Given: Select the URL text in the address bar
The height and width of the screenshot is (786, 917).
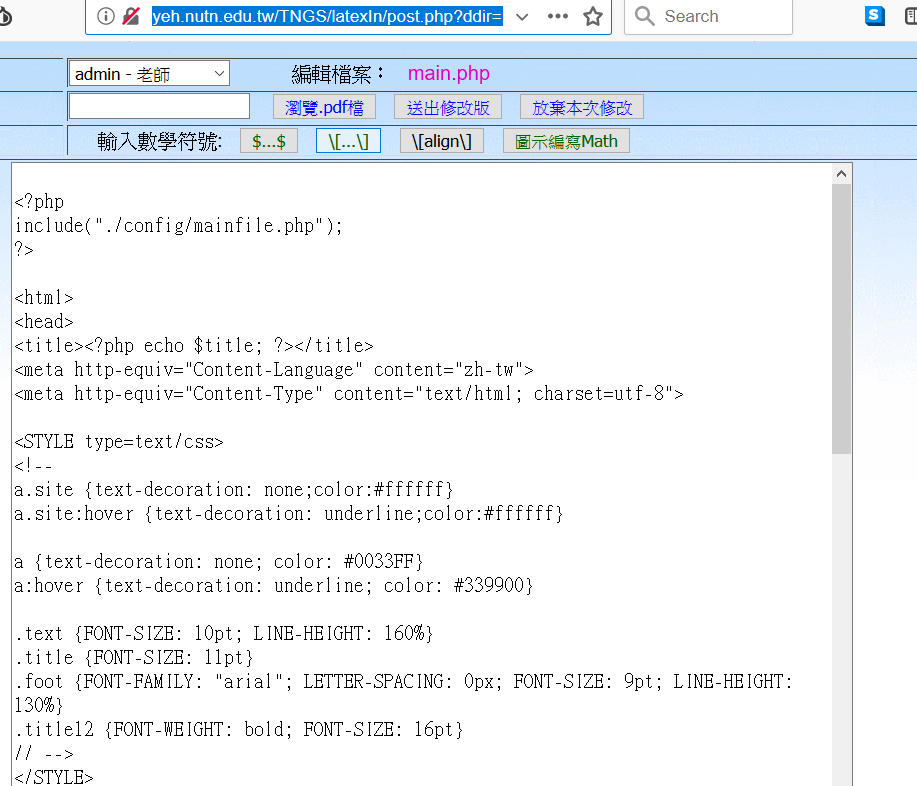Looking at the screenshot, I should (x=327, y=16).
